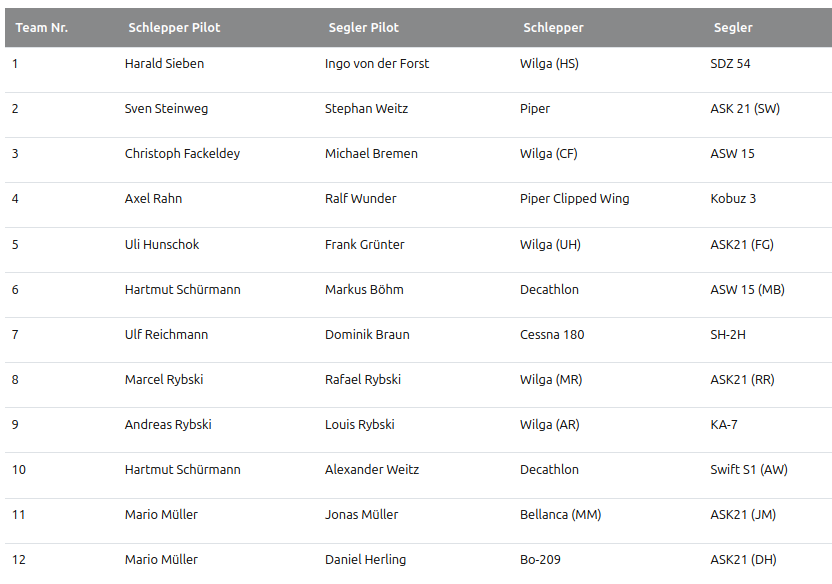Click the 'KA-7' glider cell

pyautogui.click(x=724, y=425)
